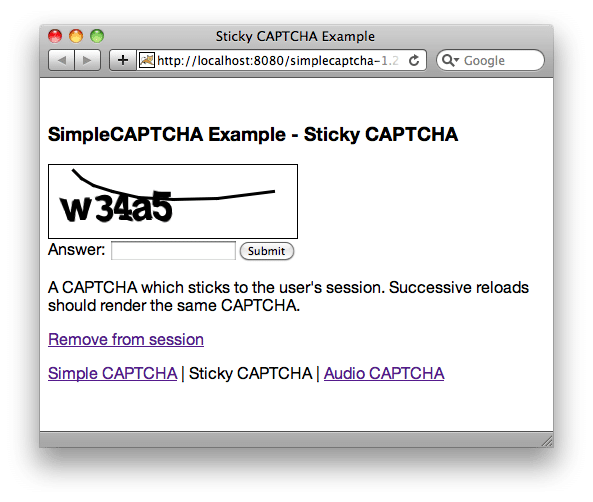Follow the Remove from session link

(126, 339)
